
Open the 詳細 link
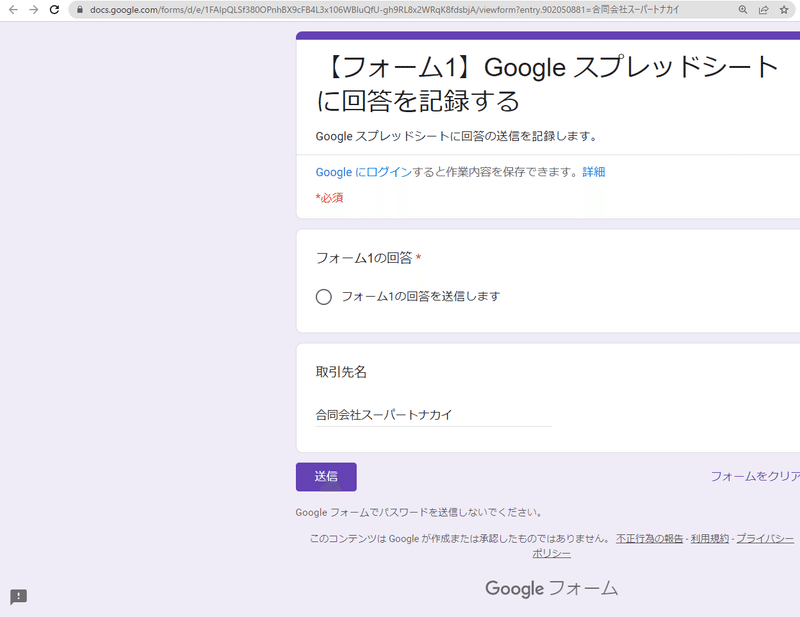click(x=593, y=172)
